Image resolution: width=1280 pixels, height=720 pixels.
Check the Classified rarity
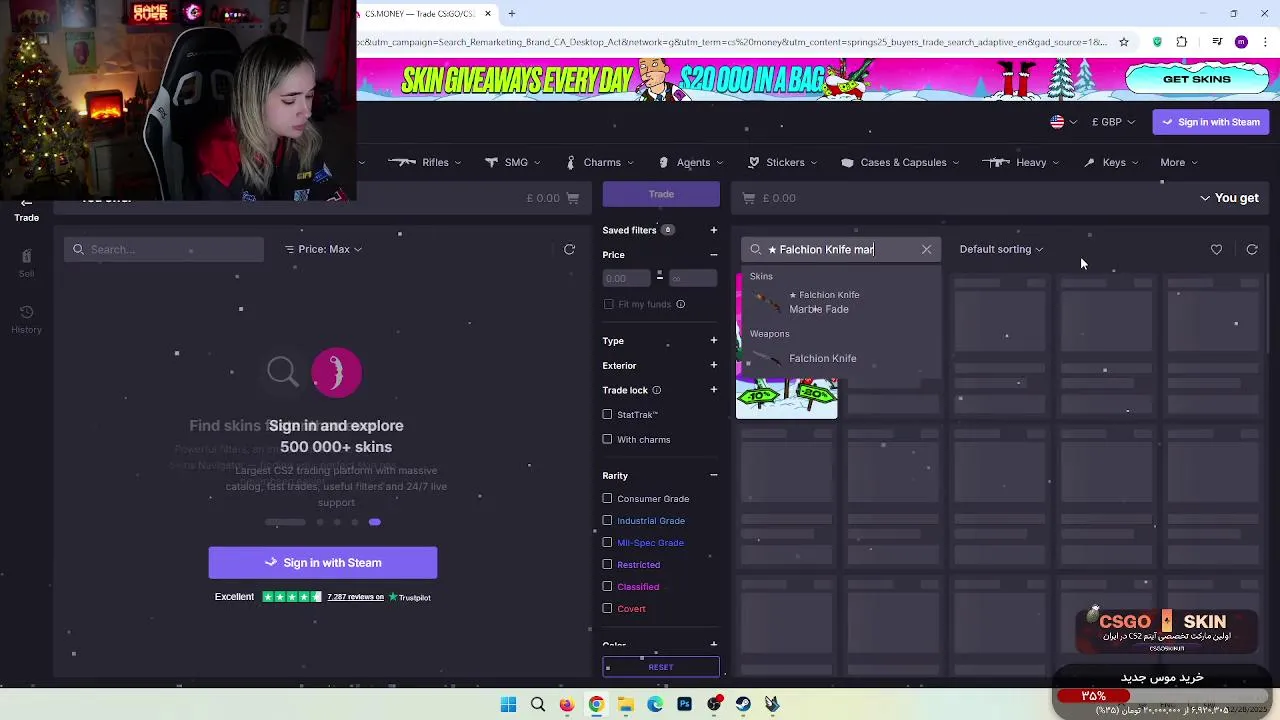tap(607, 586)
